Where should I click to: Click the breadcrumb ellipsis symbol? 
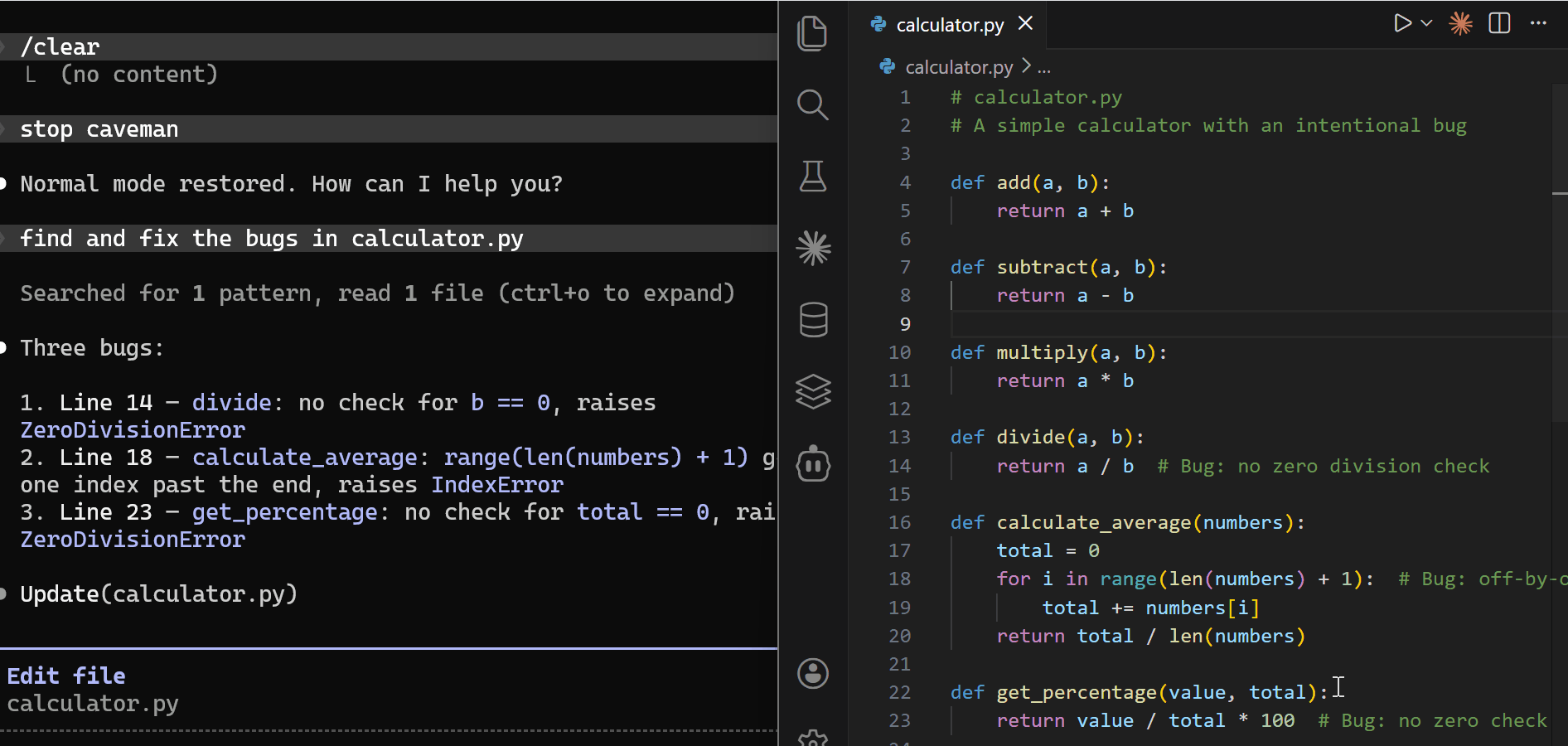pyautogui.click(x=1044, y=68)
